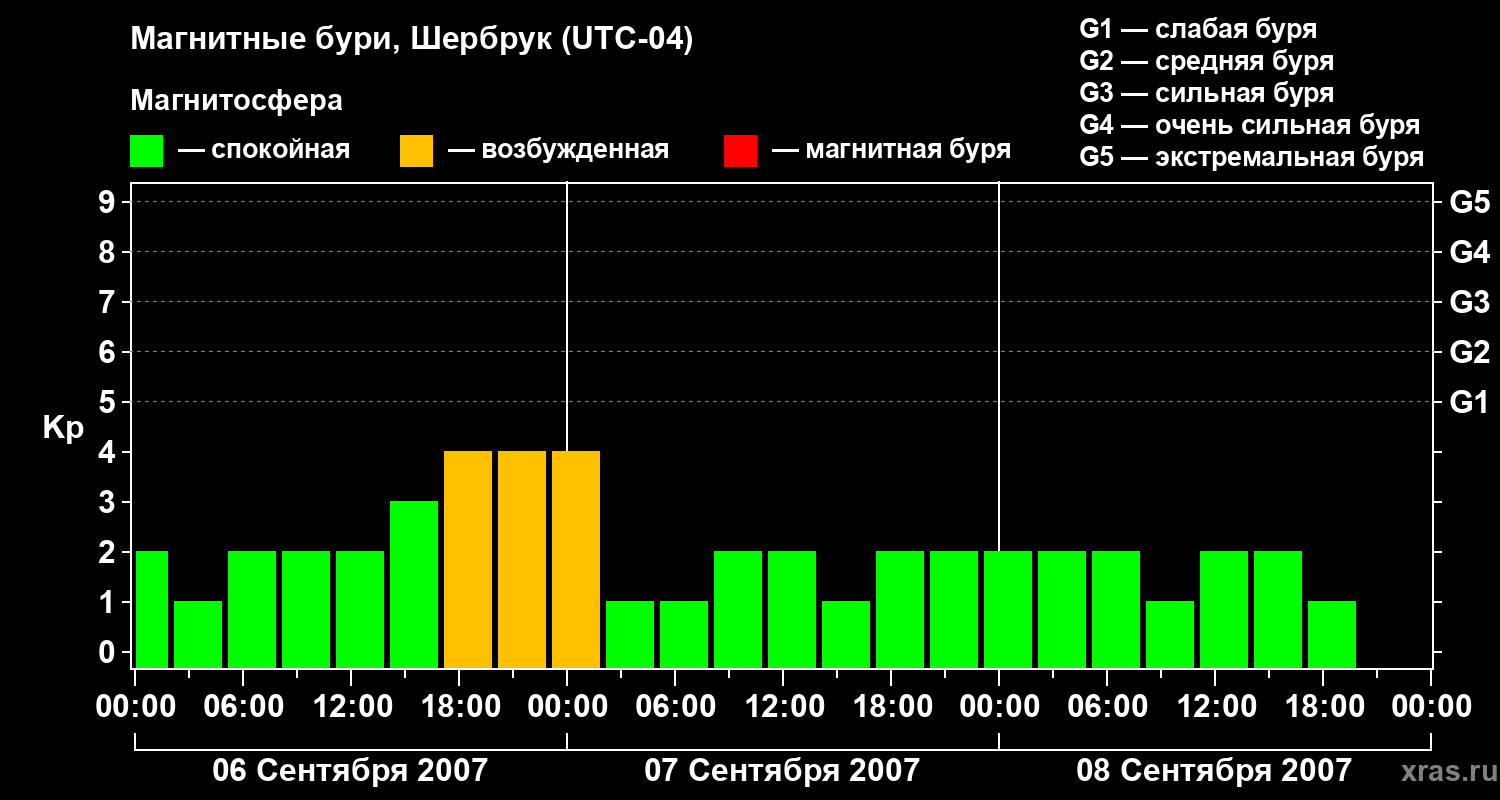Click the red magnetic storm legend swatch
Image resolution: width=1500 pixels, height=800 pixels.
[740, 151]
